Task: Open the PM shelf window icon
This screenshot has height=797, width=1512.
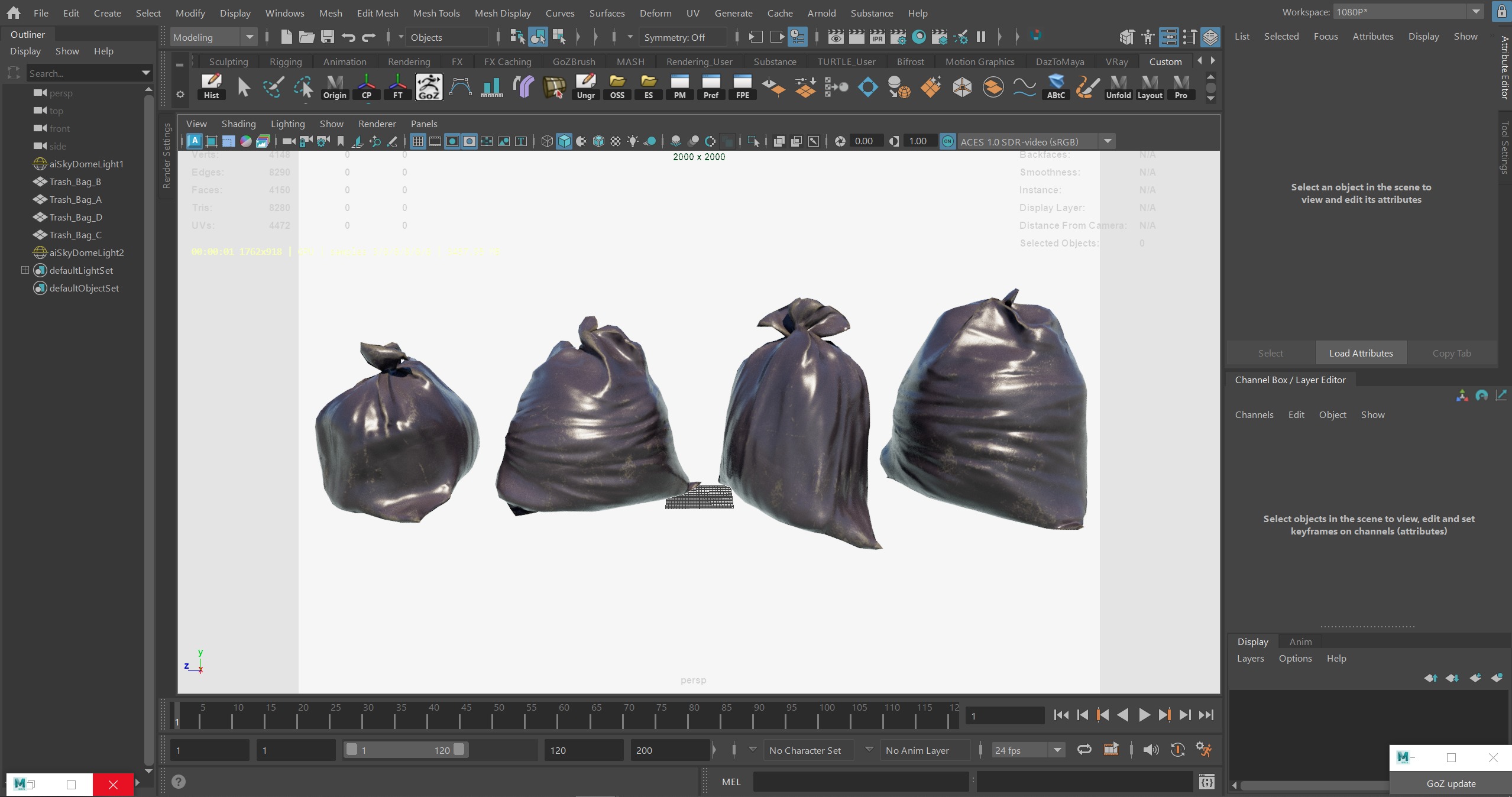Action: click(680, 87)
